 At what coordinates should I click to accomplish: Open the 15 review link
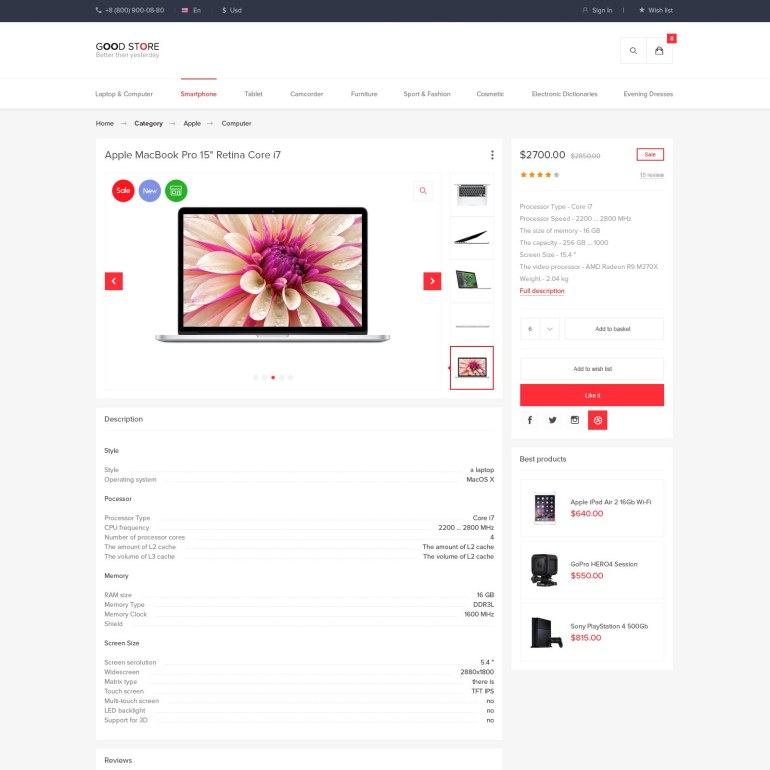(652, 175)
